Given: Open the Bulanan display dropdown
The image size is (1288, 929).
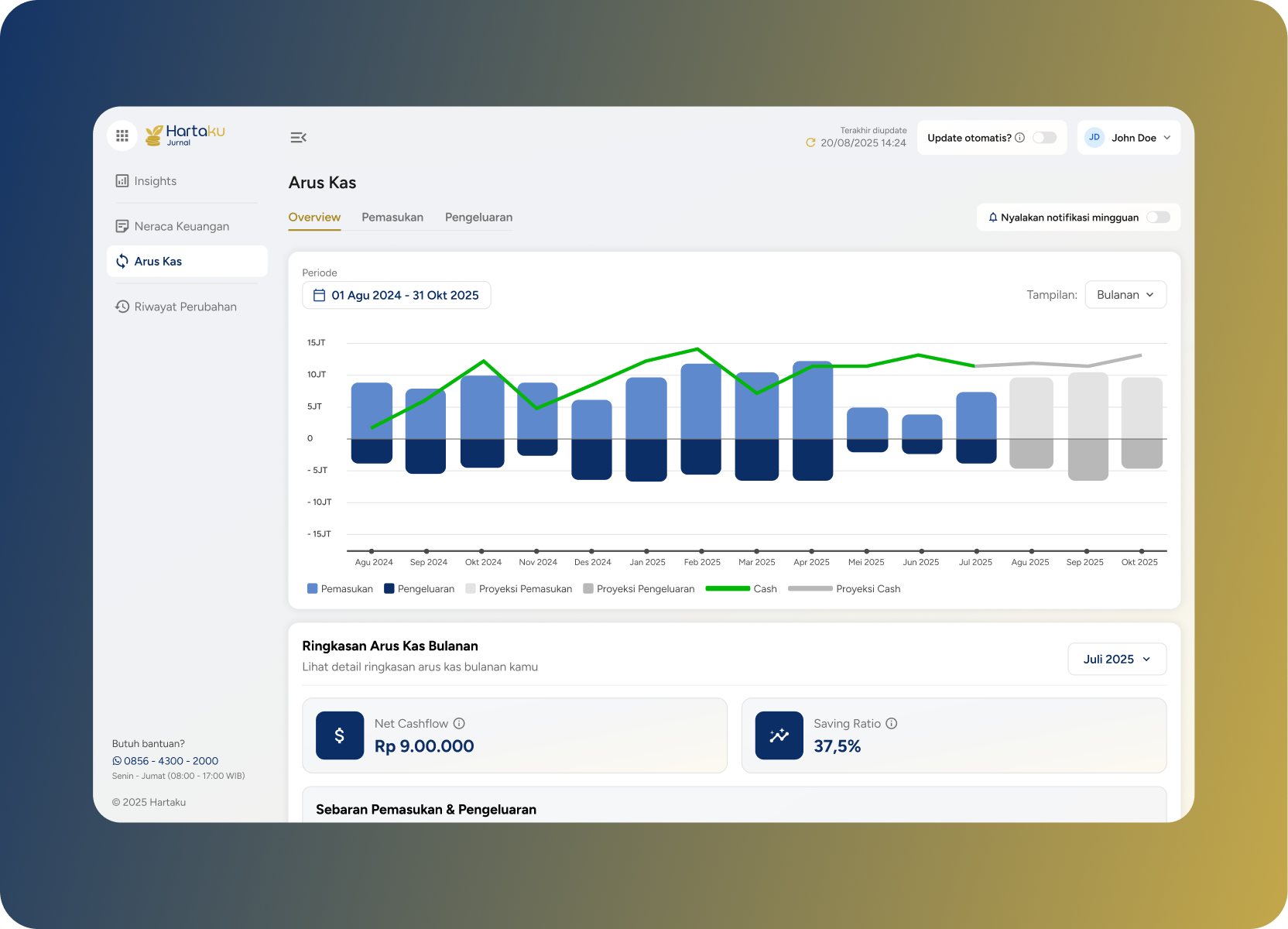Looking at the screenshot, I should click(1125, 295).
